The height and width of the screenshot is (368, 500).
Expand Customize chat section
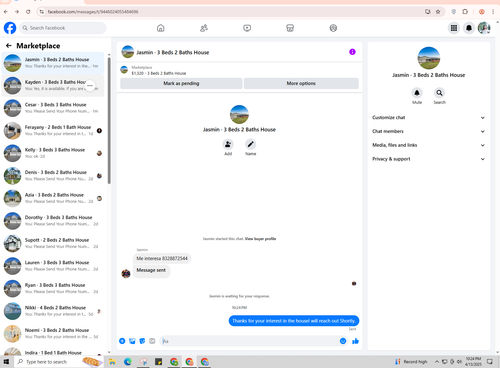pos(428,118)
